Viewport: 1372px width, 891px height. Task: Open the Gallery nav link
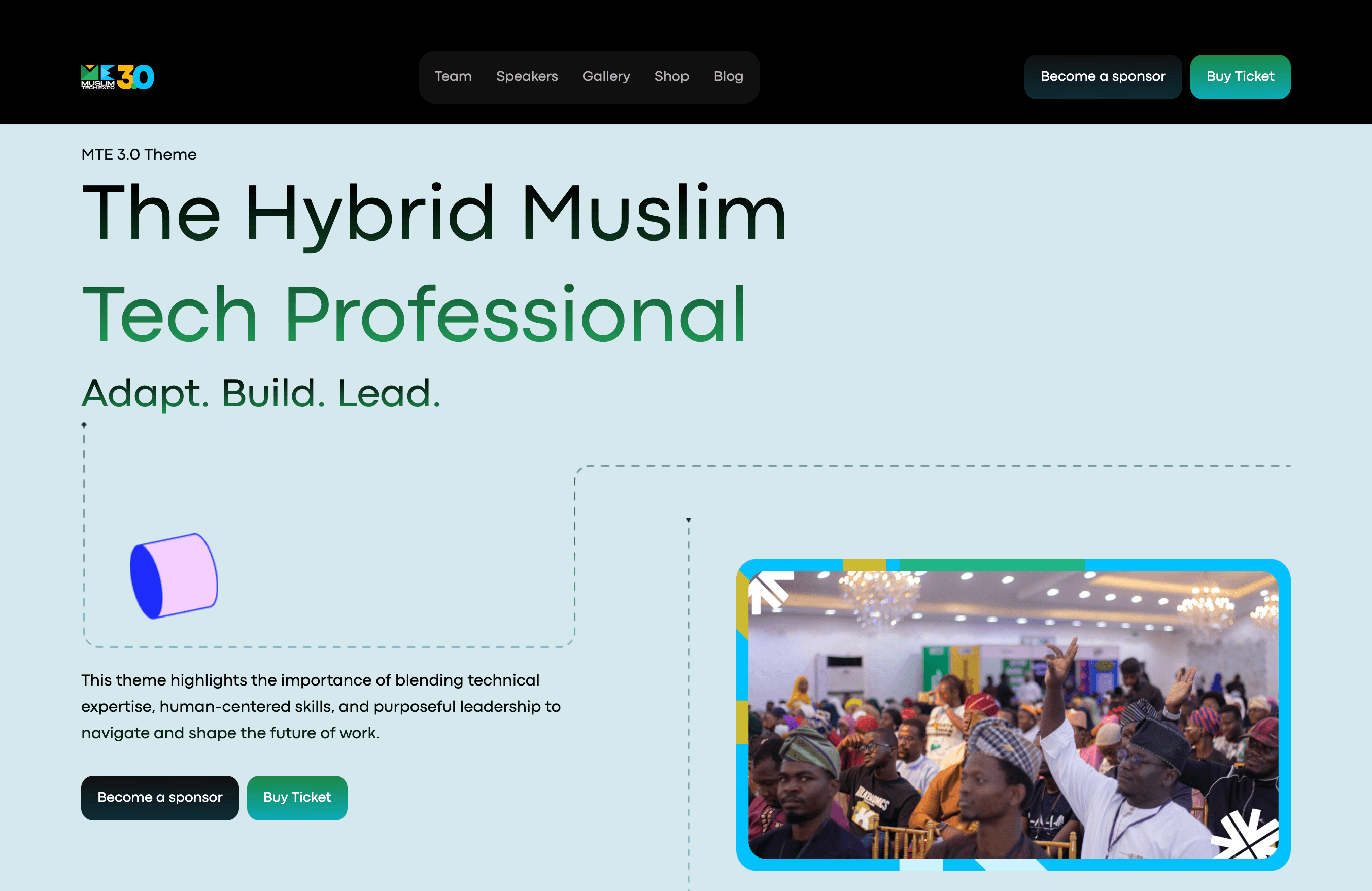pyautogui.click(x=605, y=77)
